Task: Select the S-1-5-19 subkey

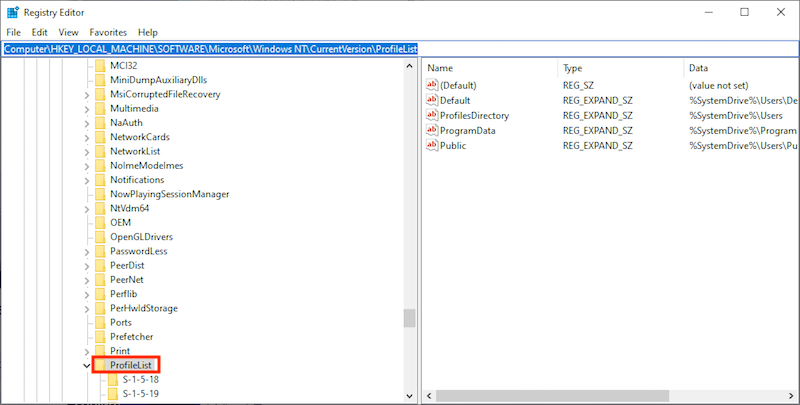Action: coord(140,394)
